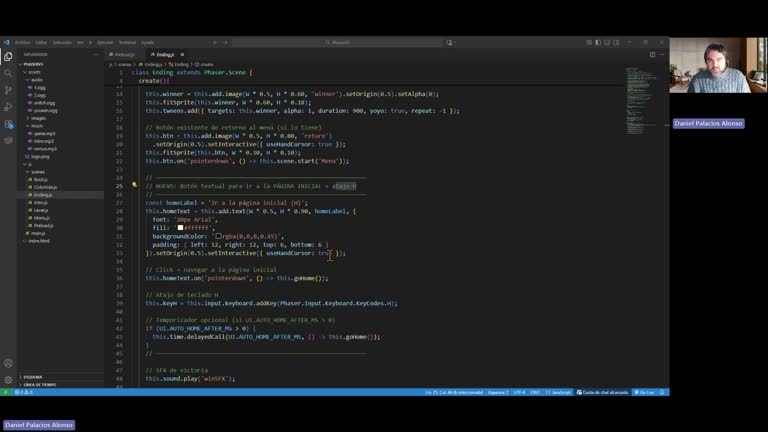Viewport: 768px width, 432px height.
Task: Click the chat quota reached status item
Action: click(602, 392)
